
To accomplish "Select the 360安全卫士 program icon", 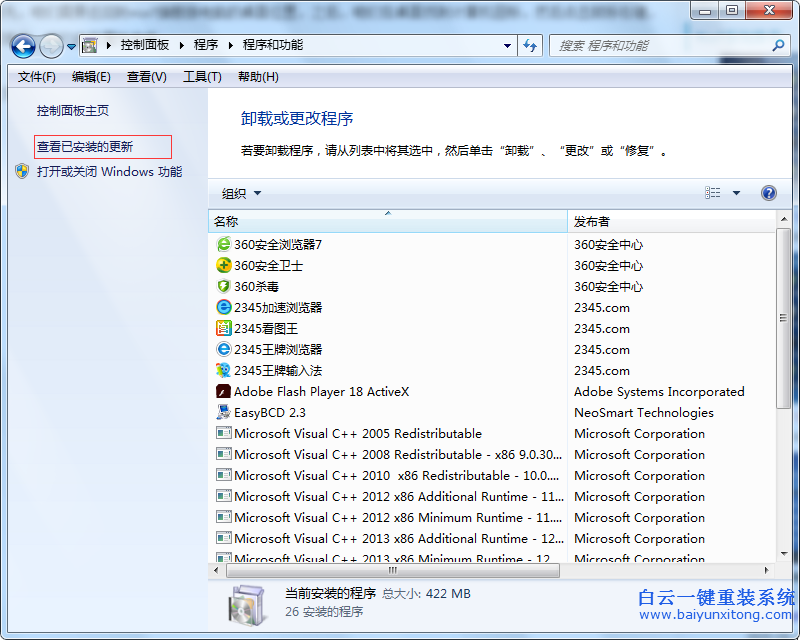I will pos(223,265).
